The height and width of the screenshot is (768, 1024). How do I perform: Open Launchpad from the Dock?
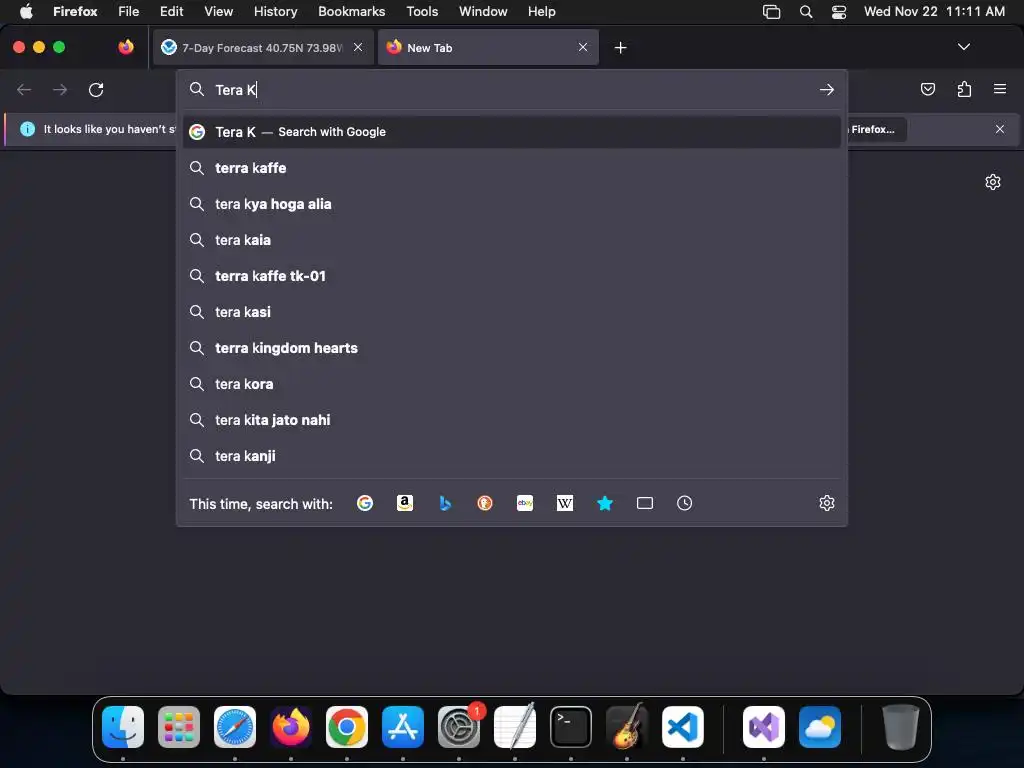click(179, 727)
